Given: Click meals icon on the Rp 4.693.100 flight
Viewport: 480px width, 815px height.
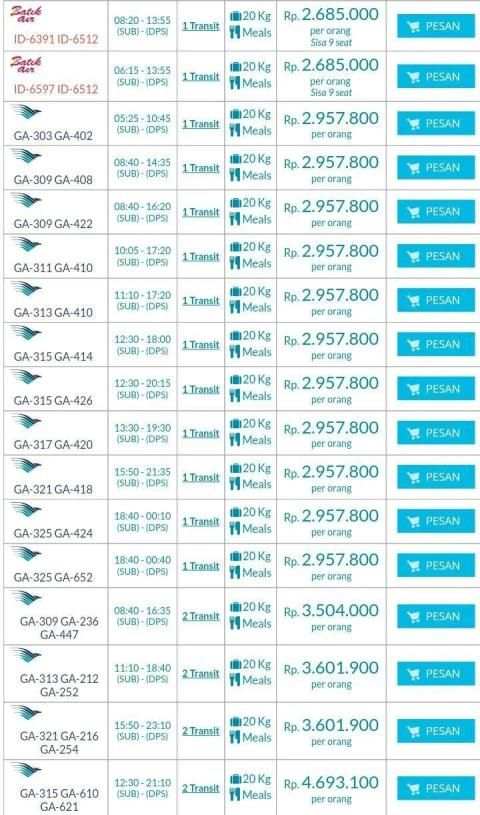Looking at the screenshot, I should [235, 795].
